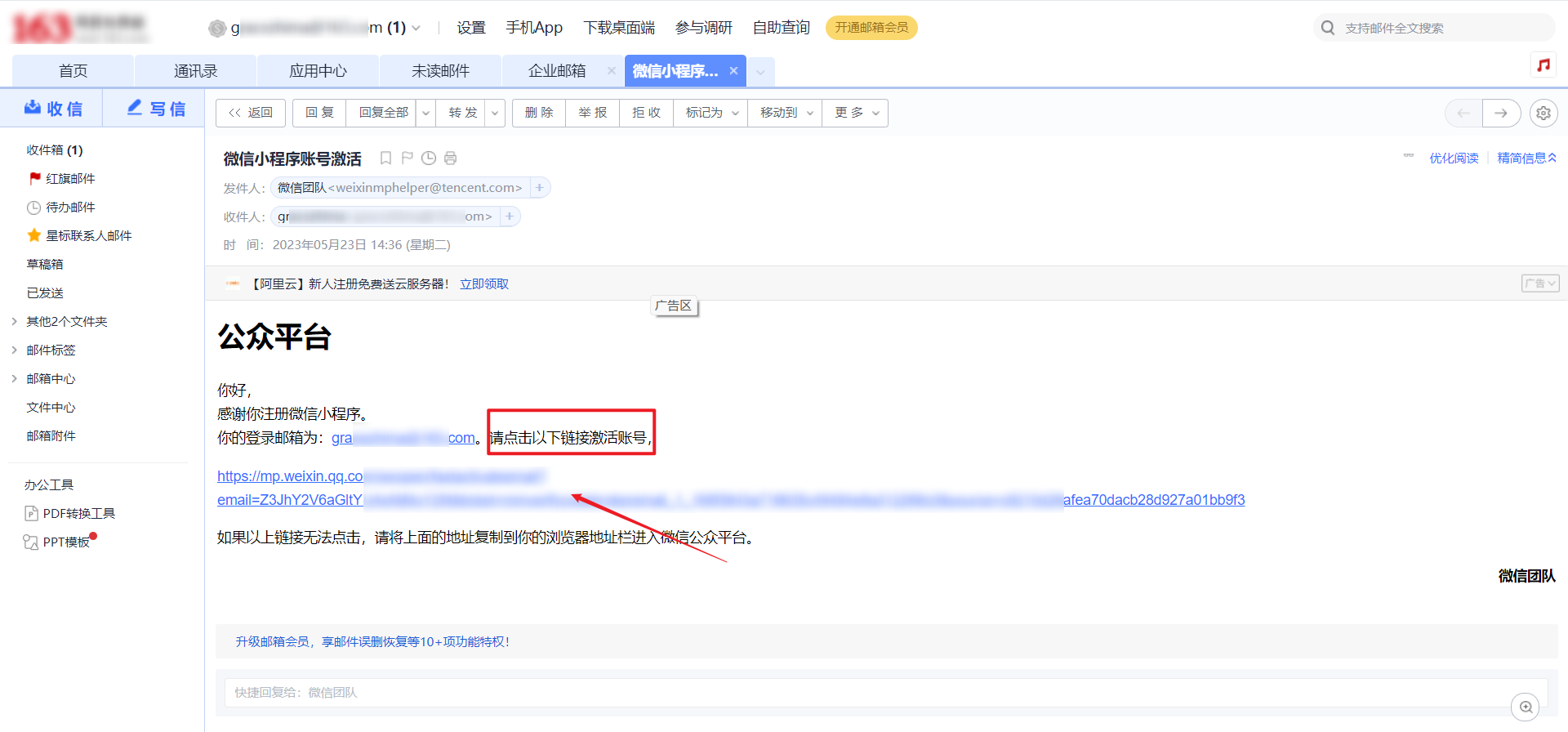This screenshot has height=732, width=1568.
Task: Click the zoom magnifier icon at bottom right
Action: 1526,707
